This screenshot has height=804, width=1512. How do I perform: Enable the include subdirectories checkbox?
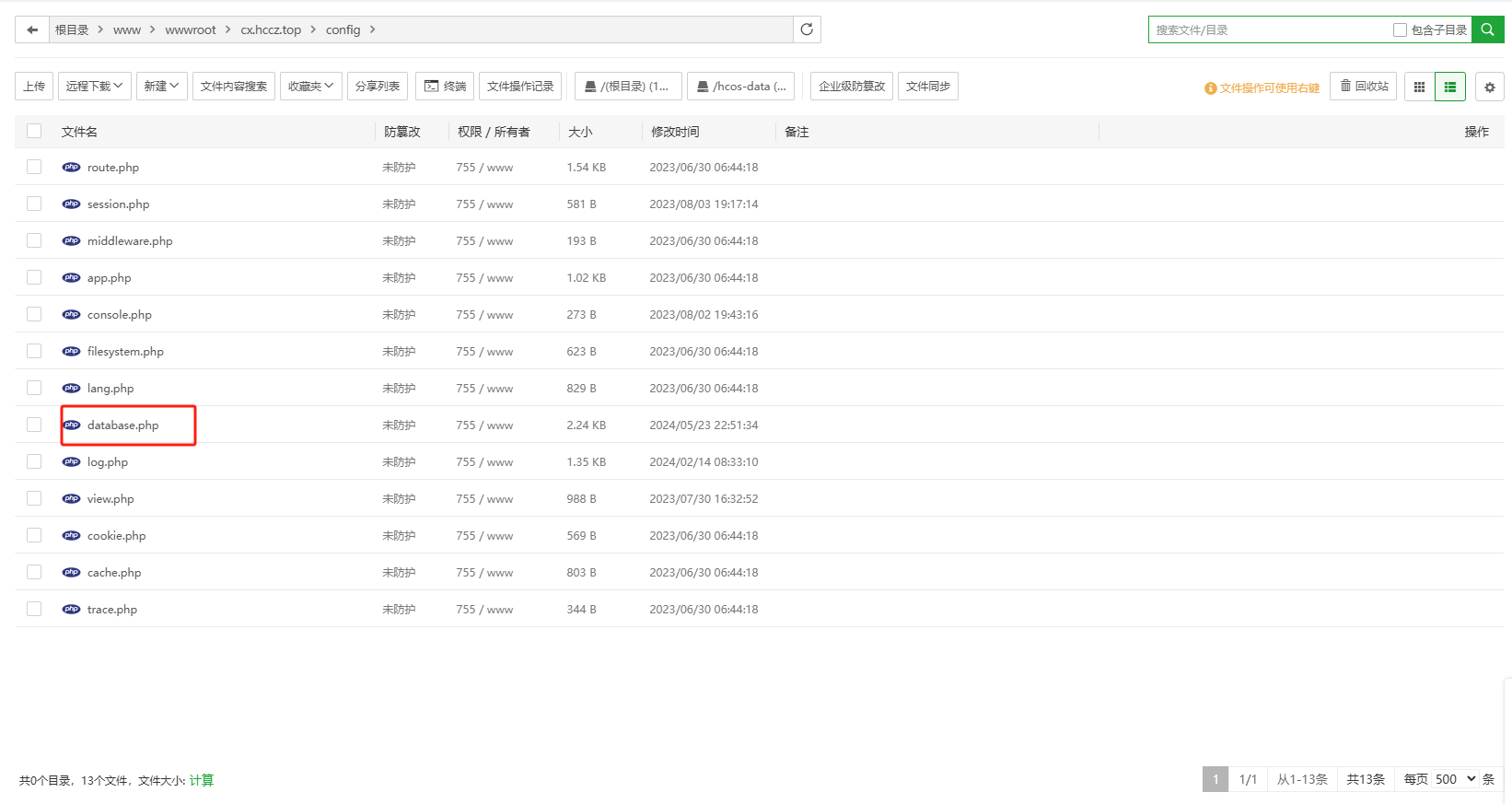[1400, 29]
